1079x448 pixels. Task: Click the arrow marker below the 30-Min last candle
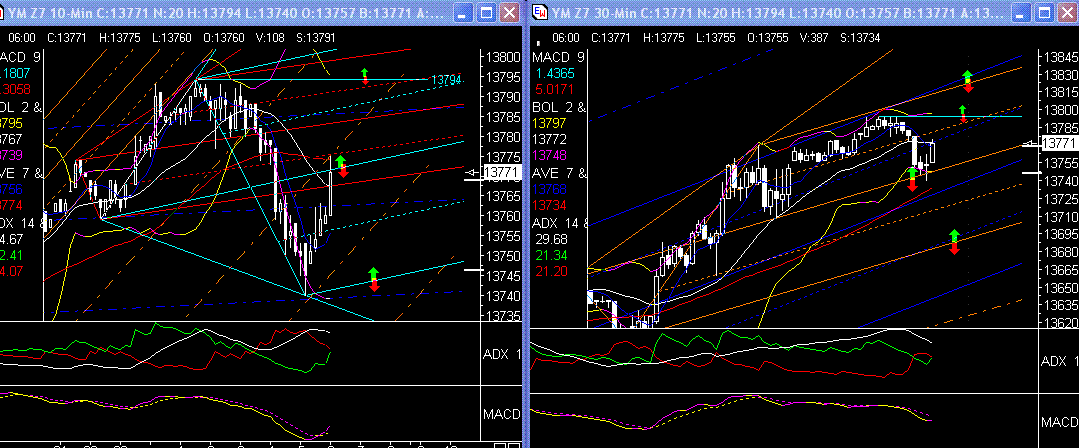pos(912,179)
